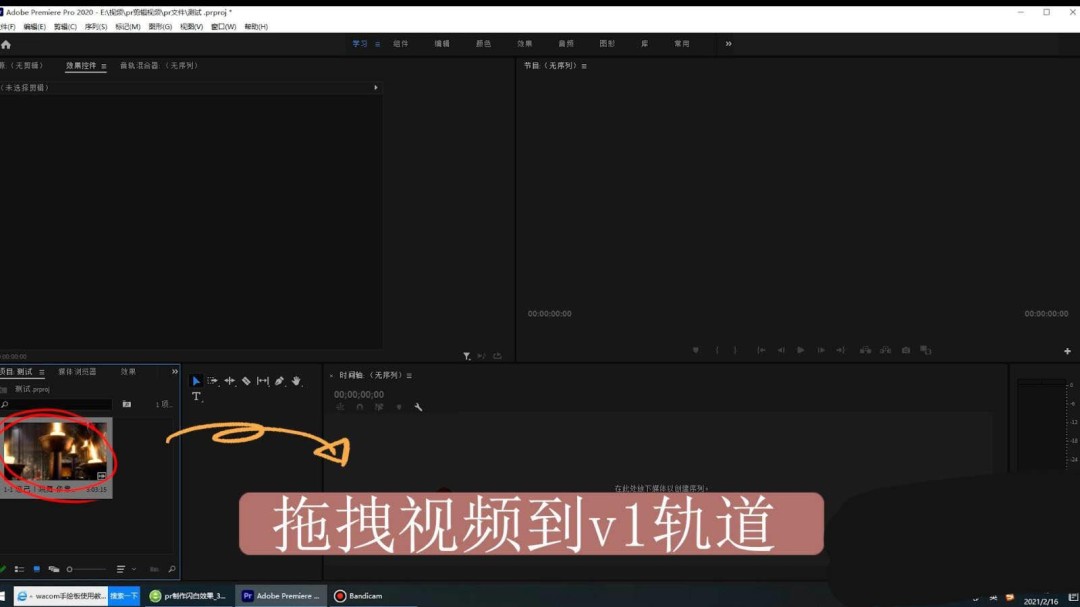This screenshot has width=1080, height=607.
Task: Open the 音轨混合器 tab
Action: (158, 66)
